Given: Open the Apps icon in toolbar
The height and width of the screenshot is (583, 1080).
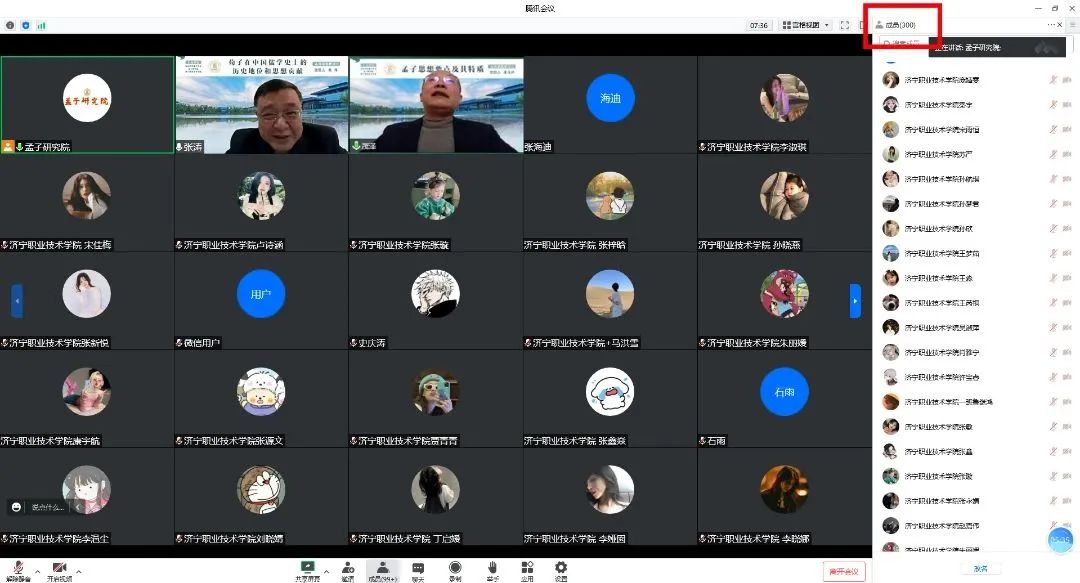Looking at the screenshot, I should [x=527, y=568].
